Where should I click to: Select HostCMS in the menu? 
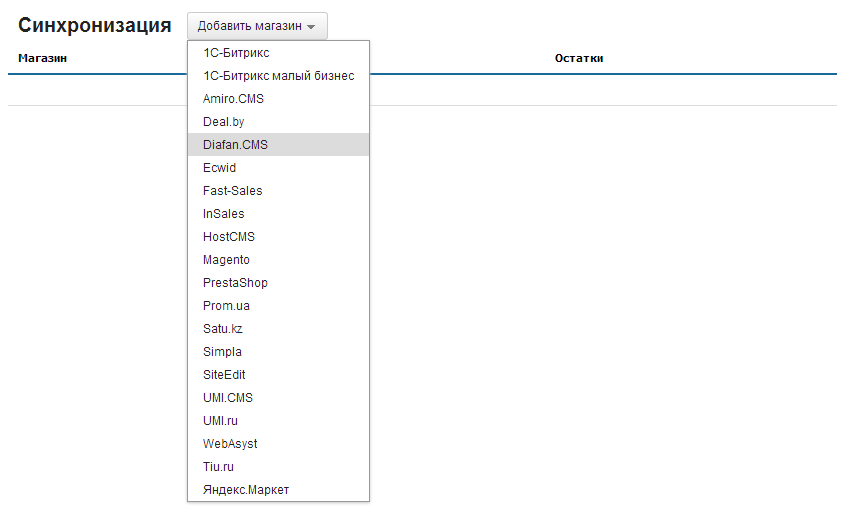[278, 237]
